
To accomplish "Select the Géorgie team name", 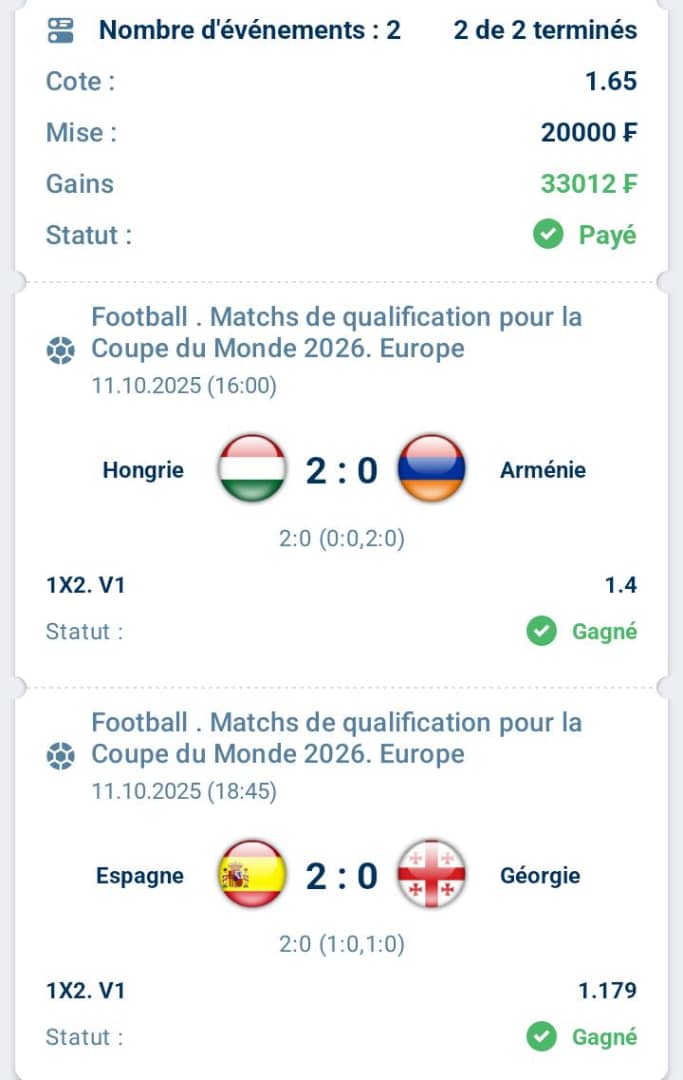I will (540, 876).
